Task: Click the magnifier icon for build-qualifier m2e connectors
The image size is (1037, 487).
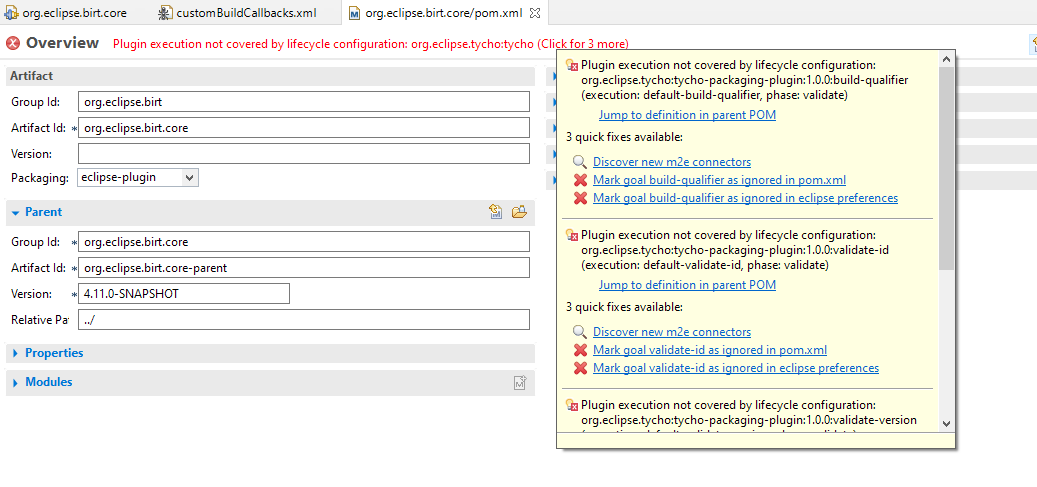Action: click(579, 162)
